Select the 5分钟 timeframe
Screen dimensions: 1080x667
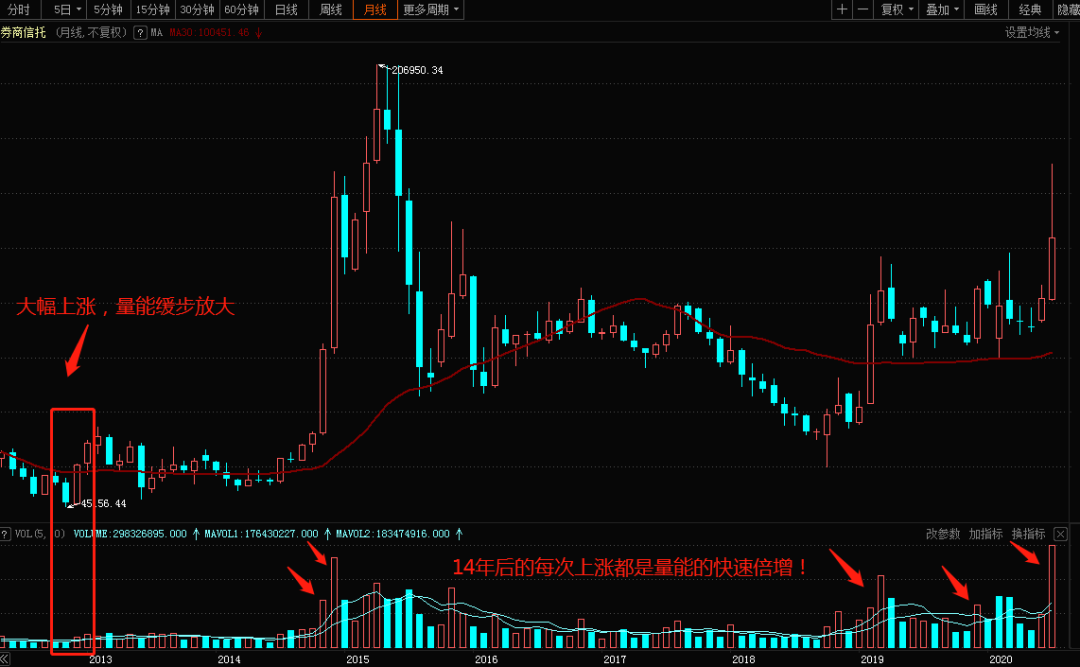point(108,10)
